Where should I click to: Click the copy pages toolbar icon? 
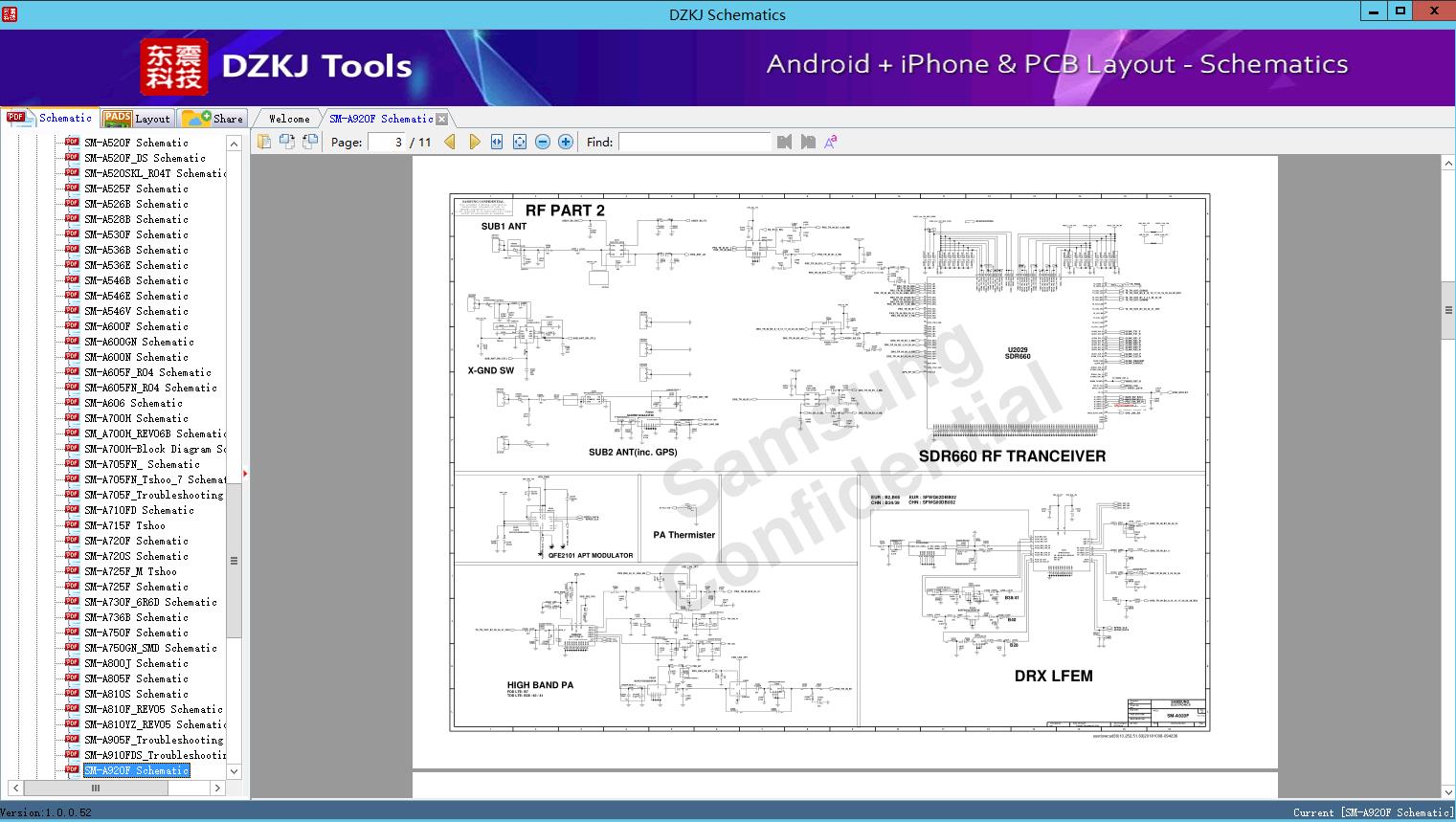(x=263, y=142)
